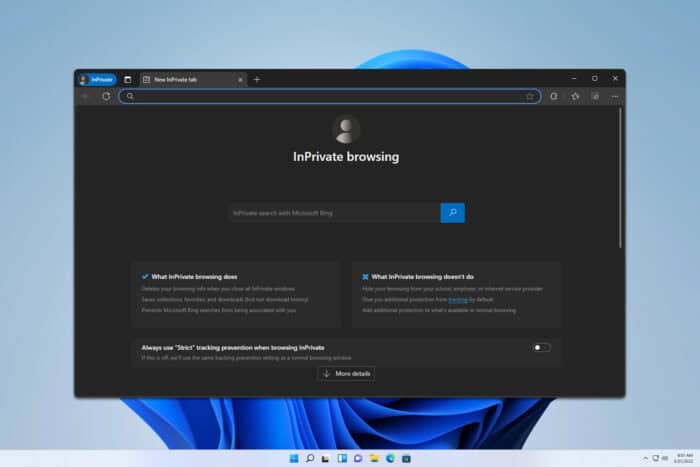This screenshot has height=467, width=700.
Task: Open Settings and more ellipsis menu
Action: [x=615, y=96]
